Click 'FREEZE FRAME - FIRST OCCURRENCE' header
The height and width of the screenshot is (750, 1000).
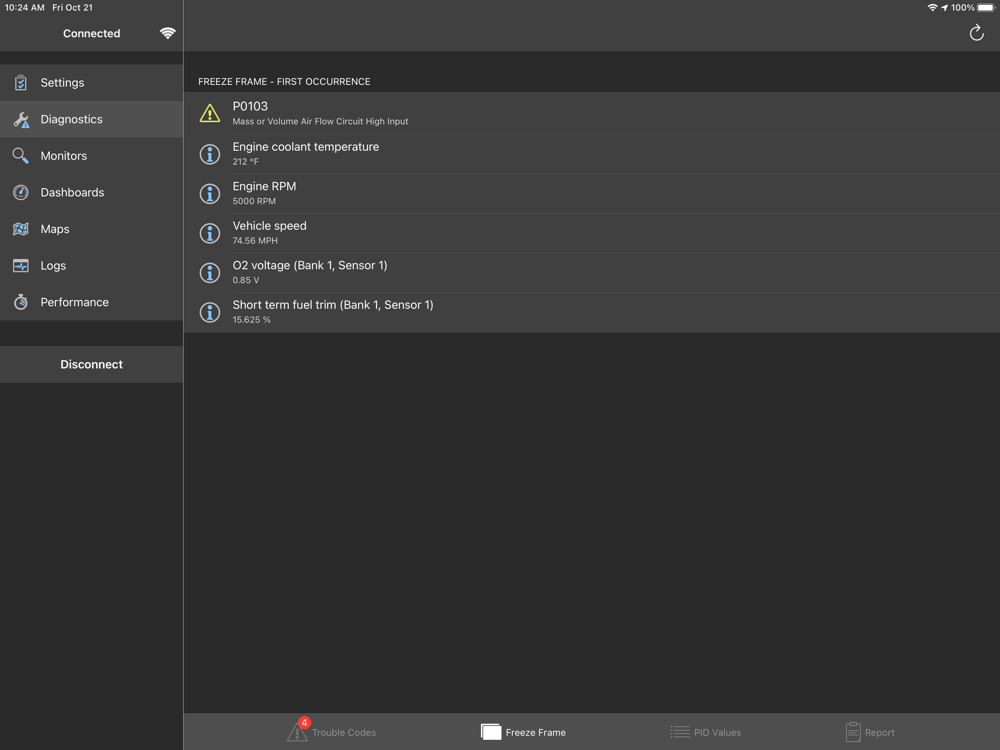coord(284,82)
